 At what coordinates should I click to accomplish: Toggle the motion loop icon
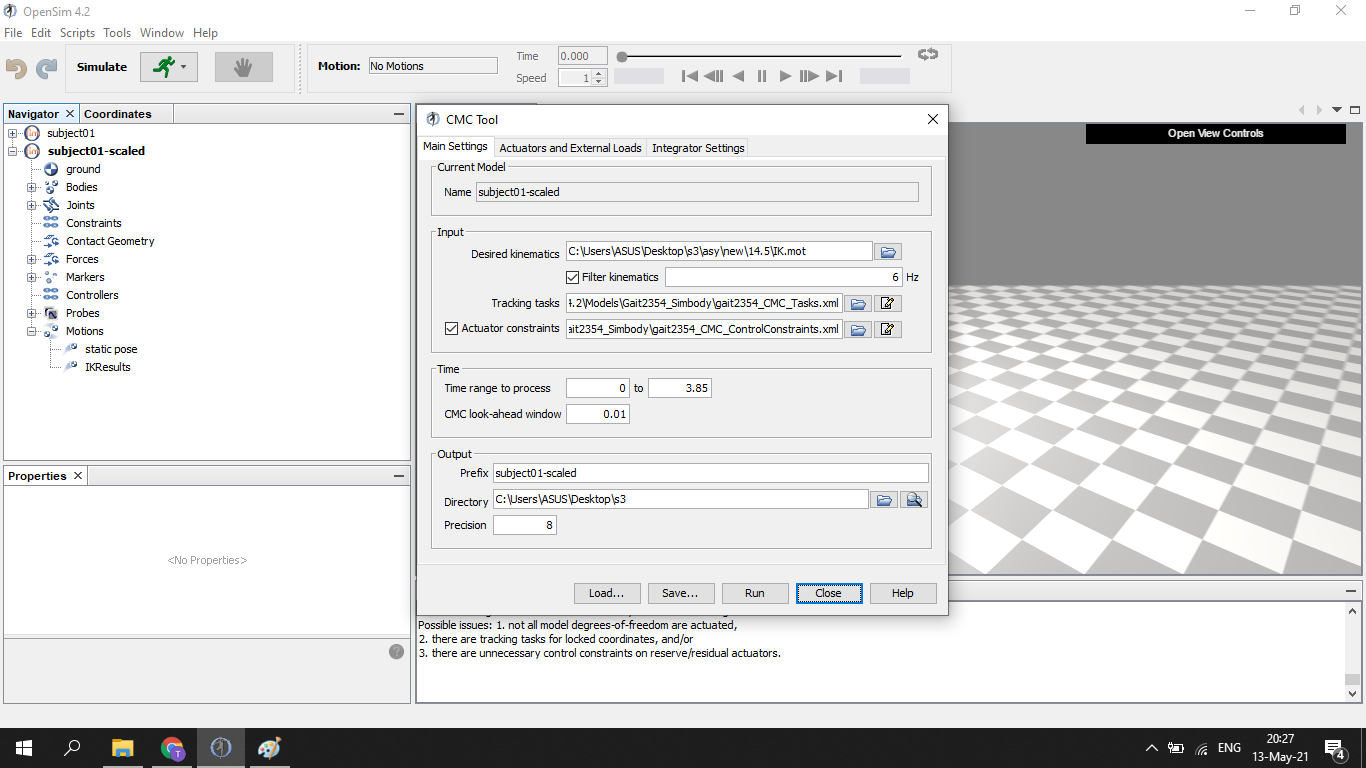pos(928,55)
